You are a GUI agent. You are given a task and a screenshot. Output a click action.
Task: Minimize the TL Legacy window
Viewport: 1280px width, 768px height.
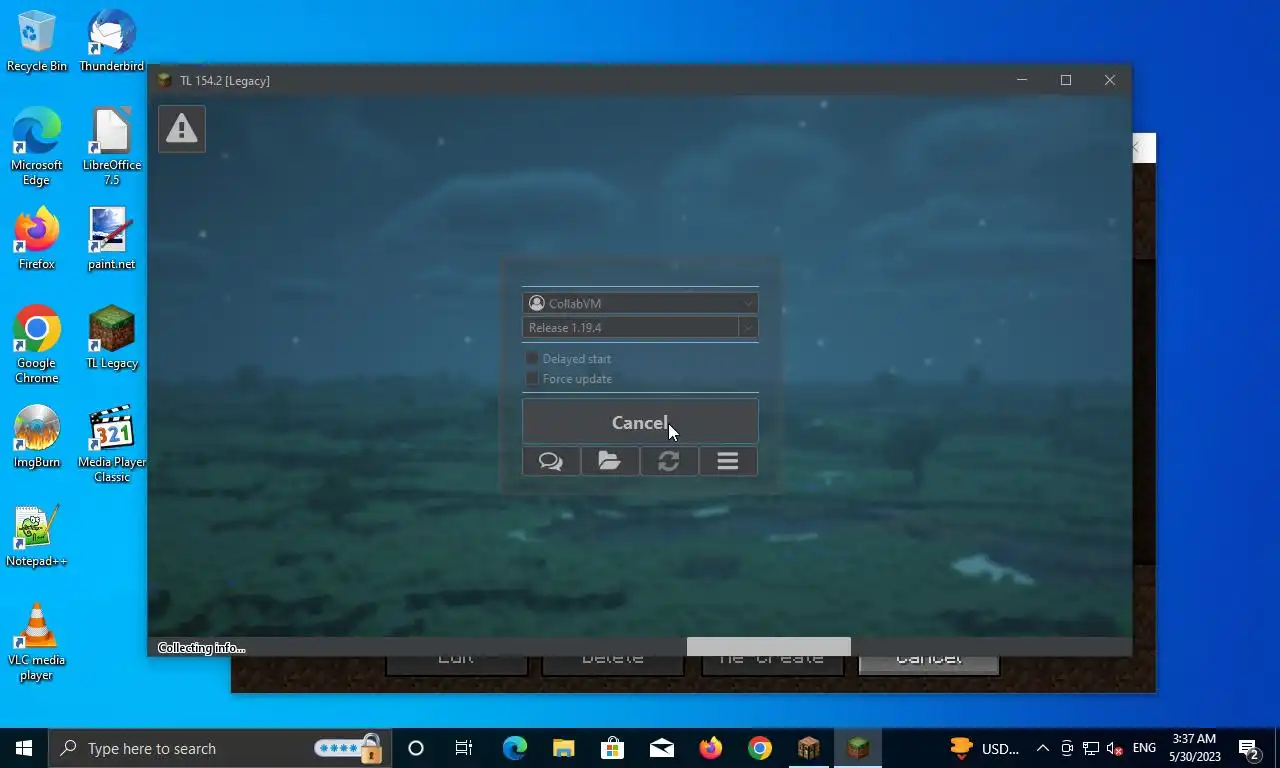tap(1021, 80)
